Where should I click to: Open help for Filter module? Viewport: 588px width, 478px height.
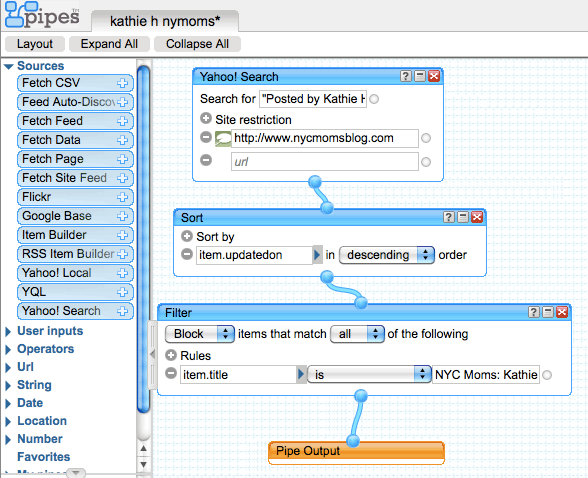coord(534,312)
